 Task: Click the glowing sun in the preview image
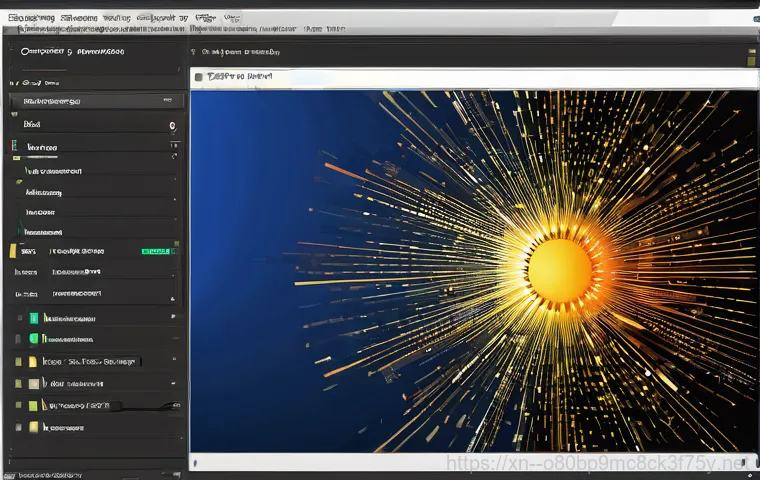pyautogui.click(x=560, y=272)
